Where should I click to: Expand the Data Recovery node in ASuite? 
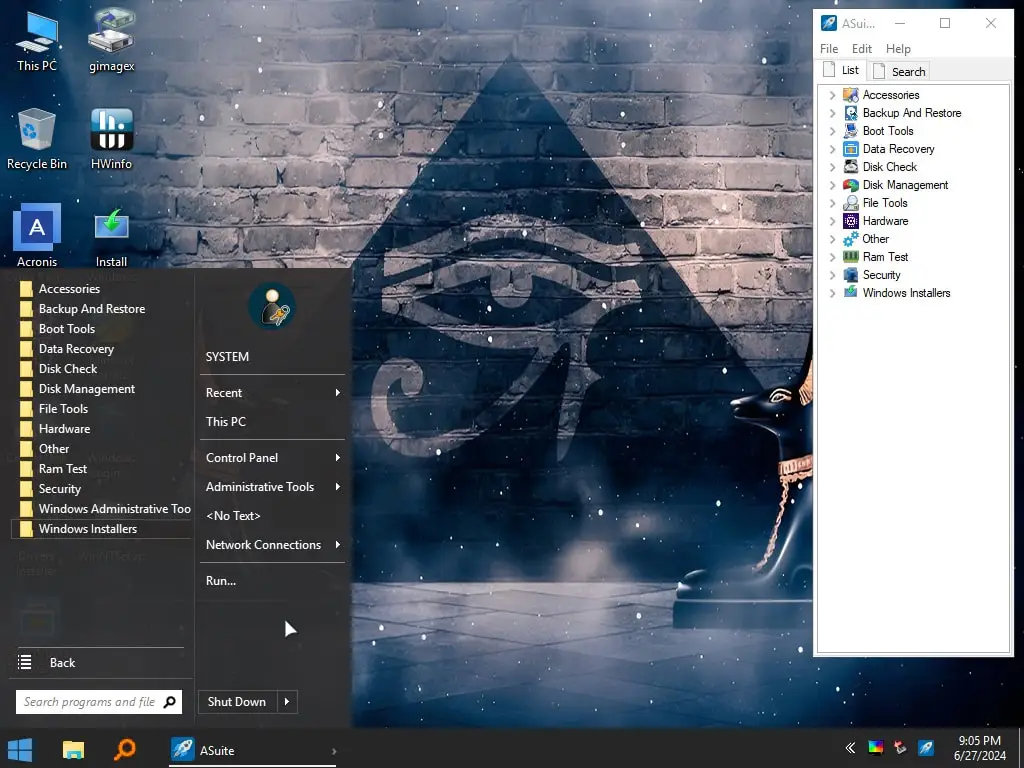pos(832,149)
